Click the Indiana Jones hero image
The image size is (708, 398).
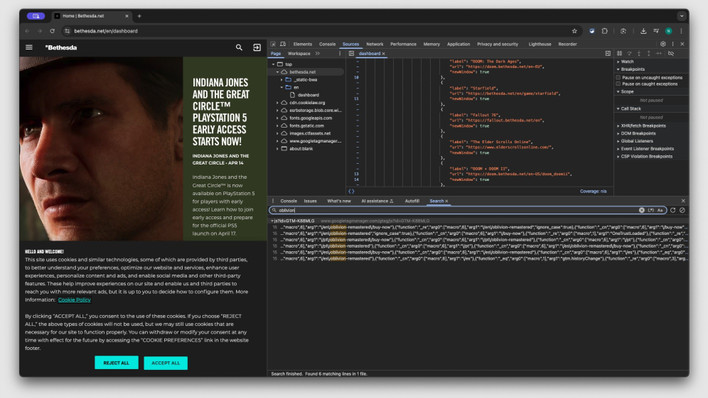101,149
